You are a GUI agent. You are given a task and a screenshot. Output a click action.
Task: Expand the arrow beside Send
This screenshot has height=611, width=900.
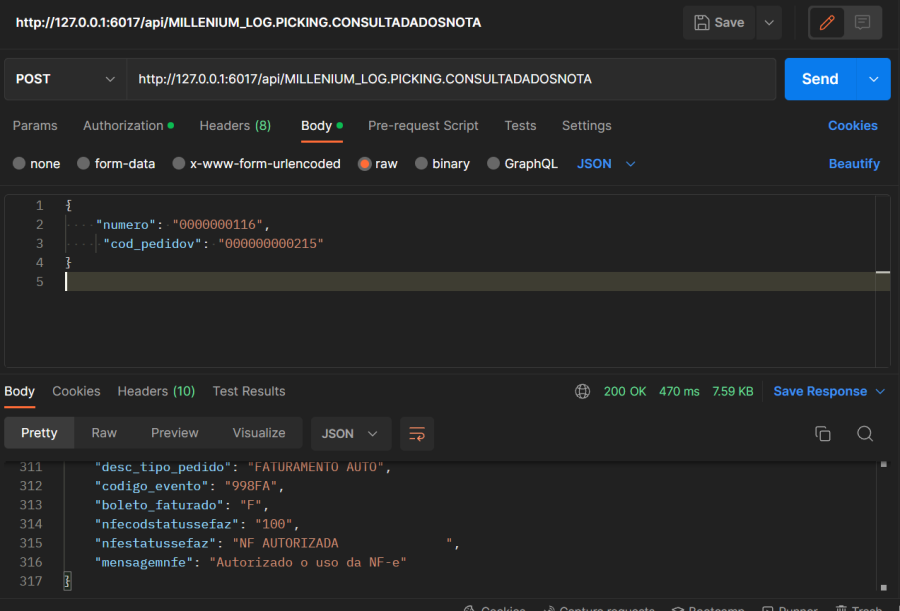pos(874,79)
